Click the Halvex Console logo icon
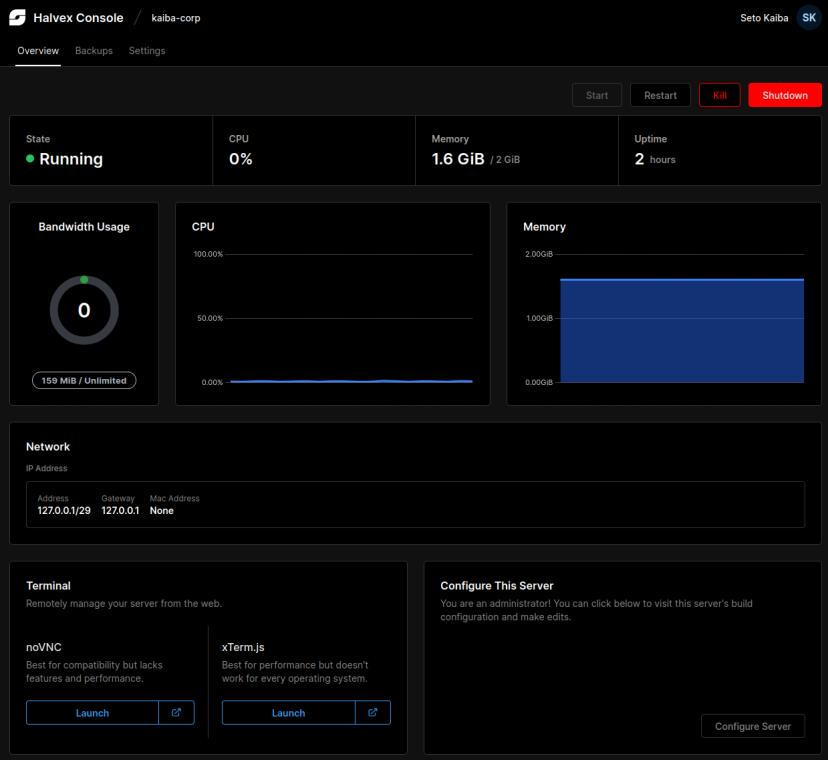The width and height of the screenshot is (828, 760). click(x=17, y=17)
